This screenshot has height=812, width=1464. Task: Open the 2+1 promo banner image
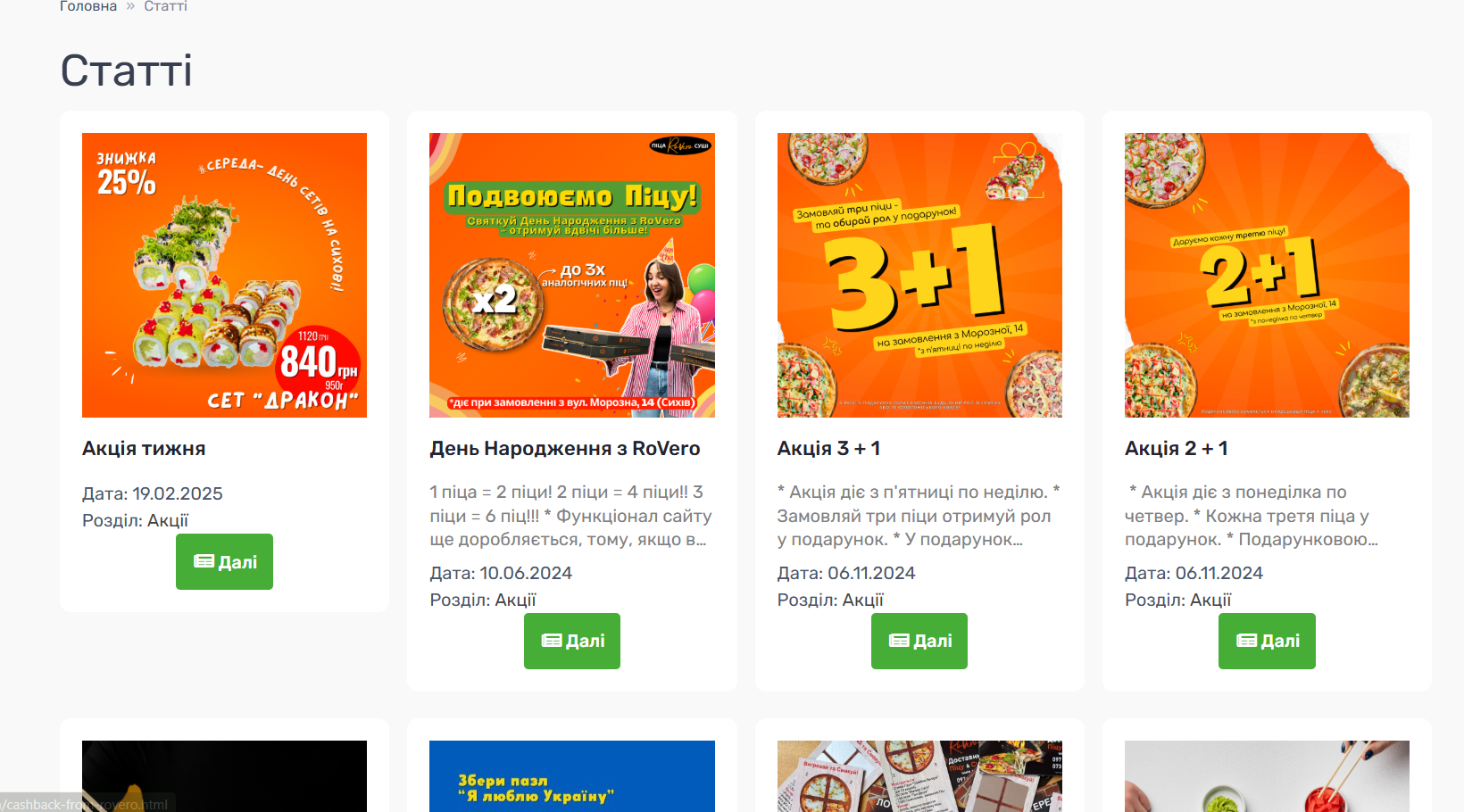coord(1267,275)
